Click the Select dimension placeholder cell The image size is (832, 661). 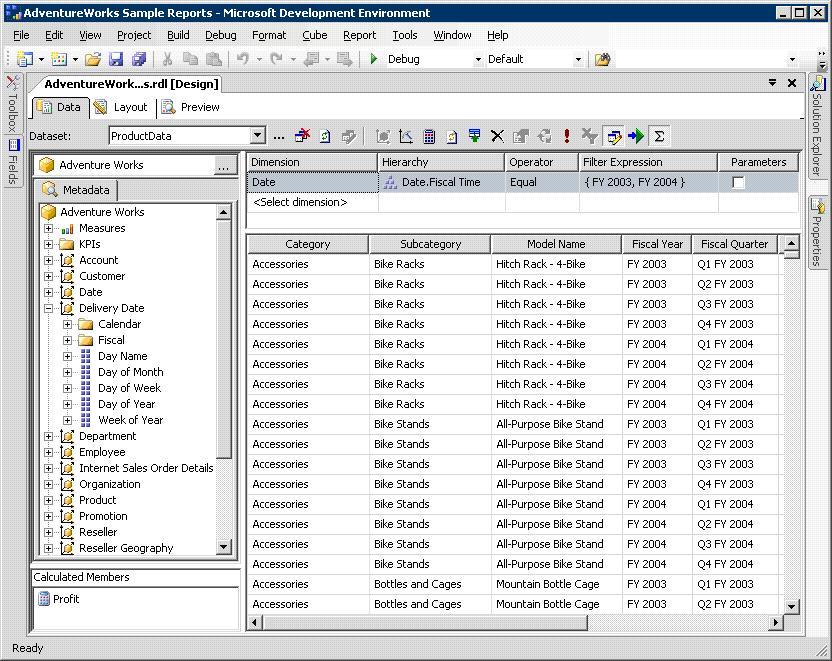(300, 202)
